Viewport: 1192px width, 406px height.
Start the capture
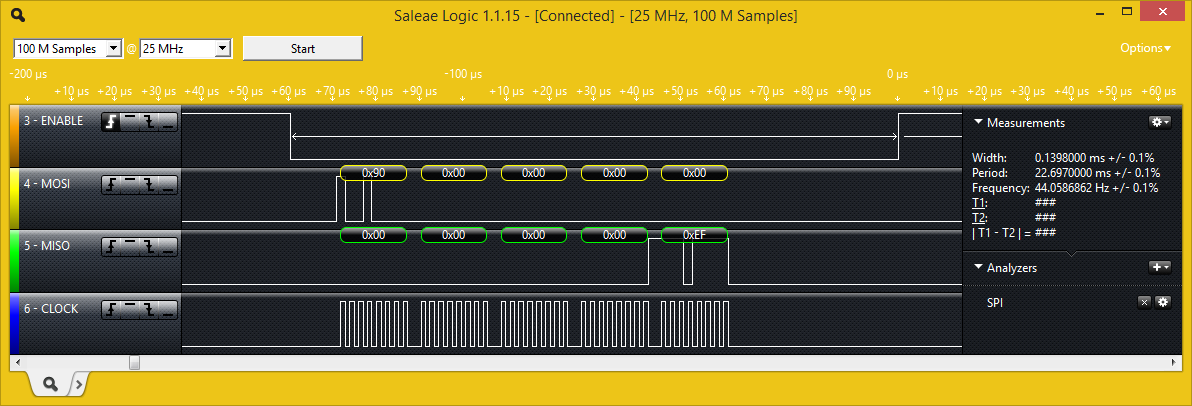(x=303, y=49)
